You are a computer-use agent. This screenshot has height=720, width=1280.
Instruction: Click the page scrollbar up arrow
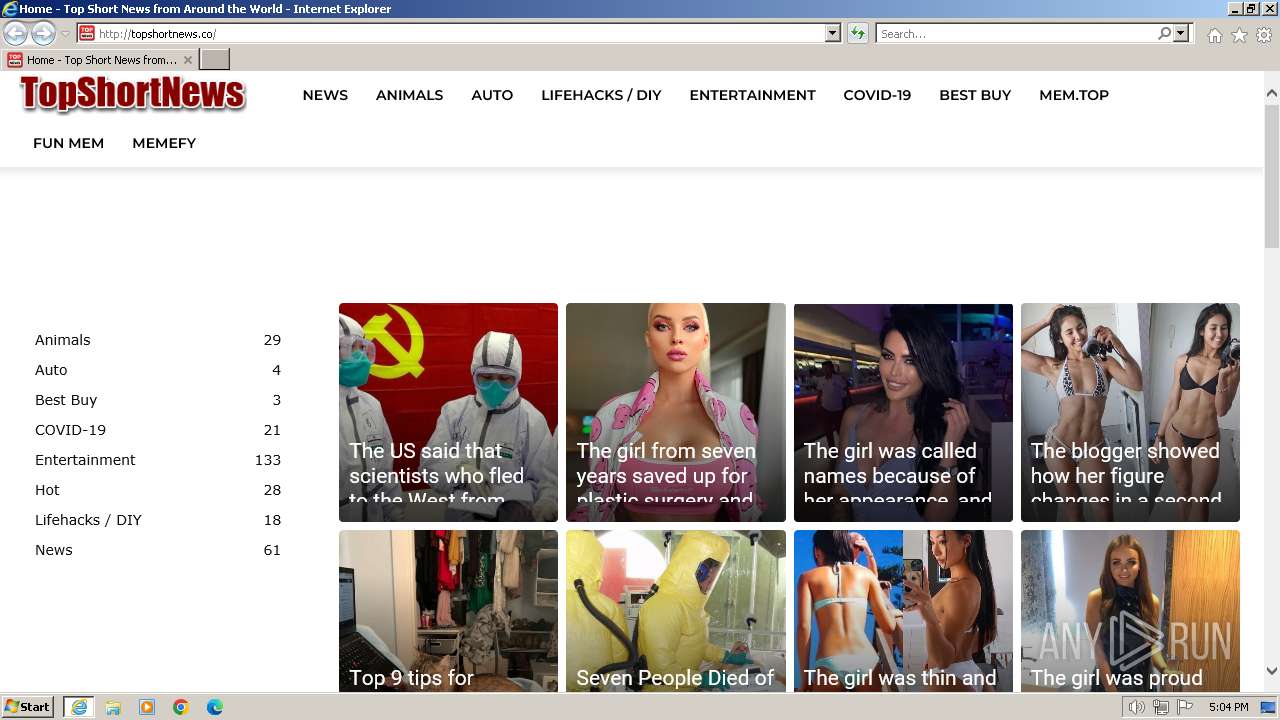click(x=1272, y=93)
